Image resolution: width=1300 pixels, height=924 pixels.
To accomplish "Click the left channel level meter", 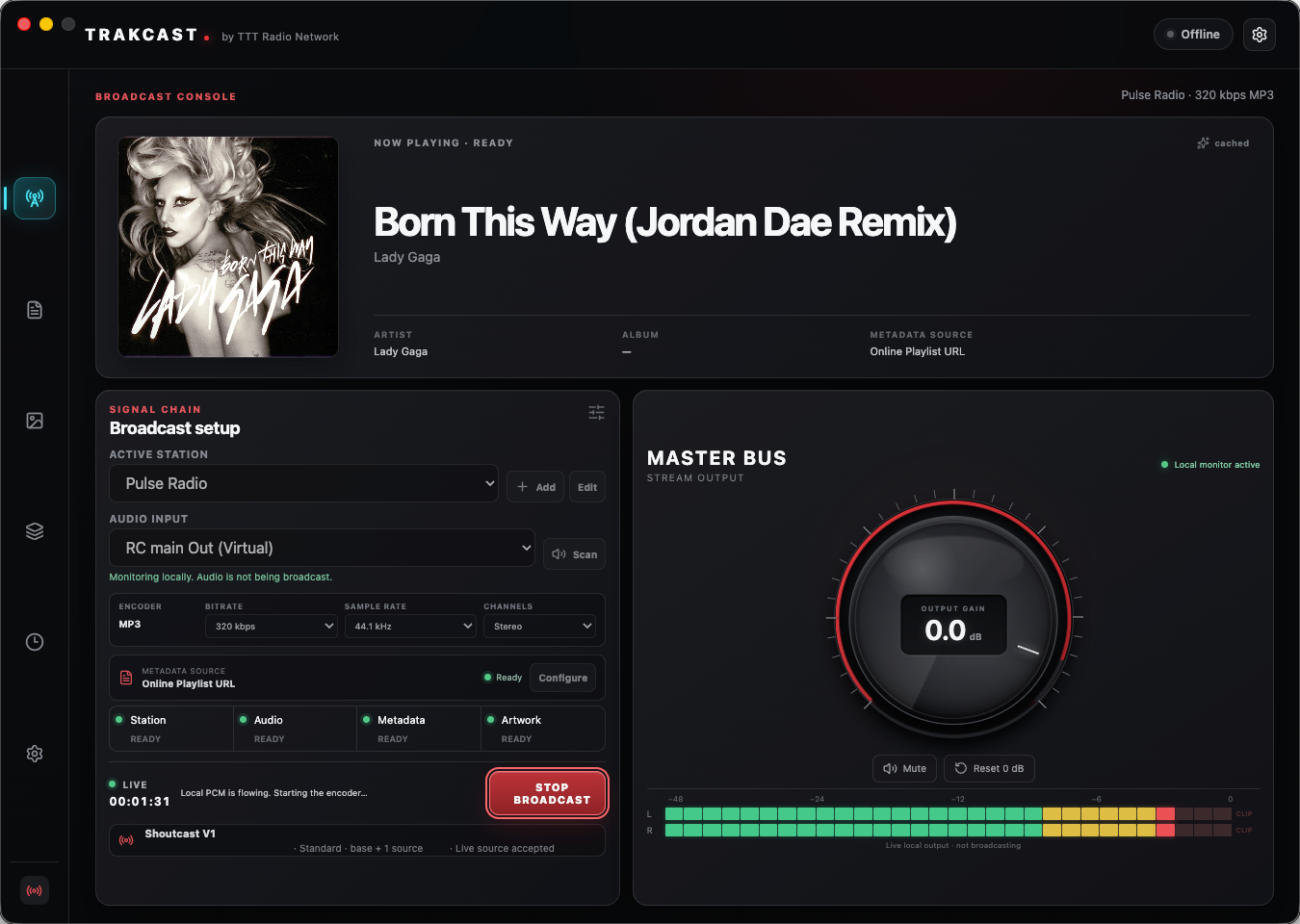I will (x=949, y=813).
